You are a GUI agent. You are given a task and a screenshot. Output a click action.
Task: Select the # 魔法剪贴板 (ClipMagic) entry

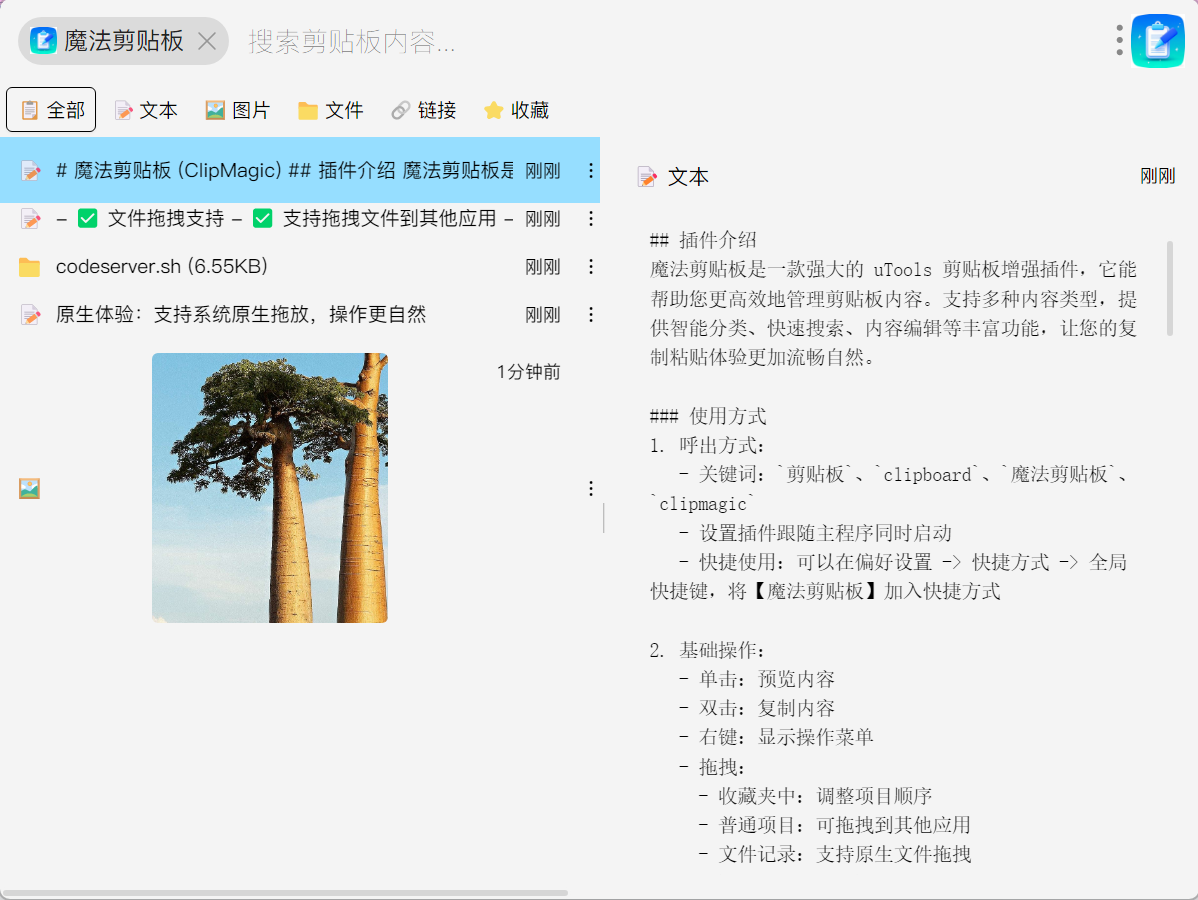[300, 170]
